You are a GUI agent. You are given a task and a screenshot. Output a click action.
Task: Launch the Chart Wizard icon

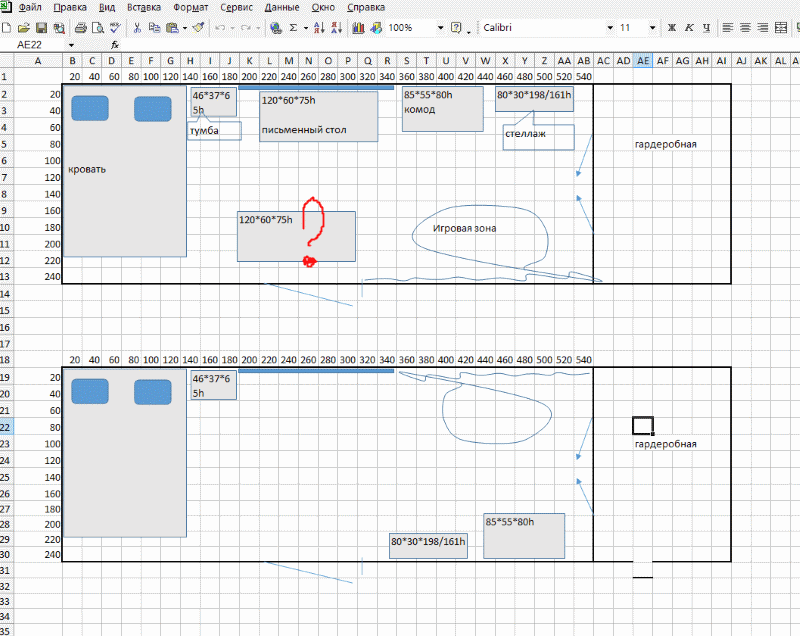tap(358, 28)
